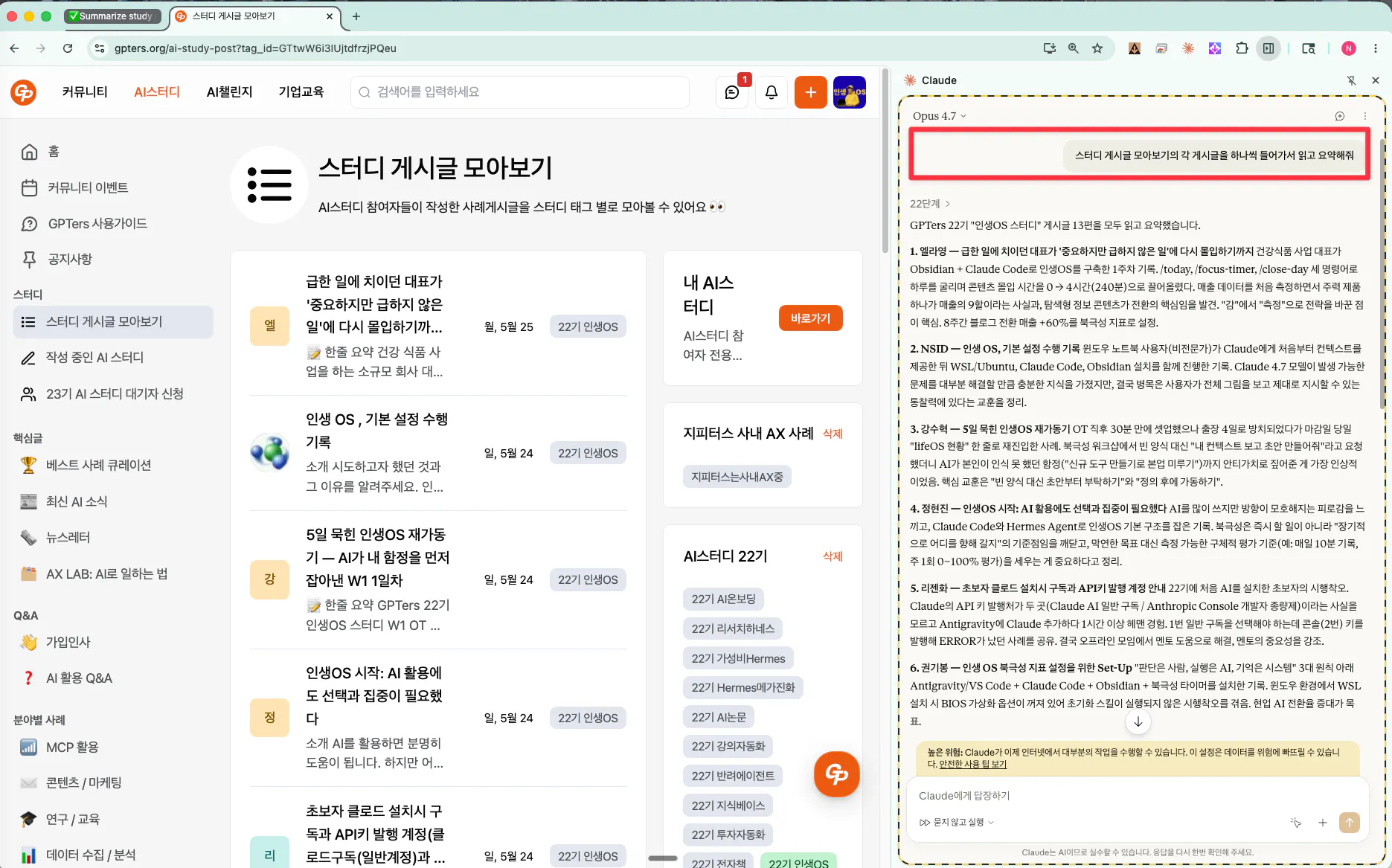Switch to AI챌린지 nav tab
The image size is (1392, 868).
229,91
